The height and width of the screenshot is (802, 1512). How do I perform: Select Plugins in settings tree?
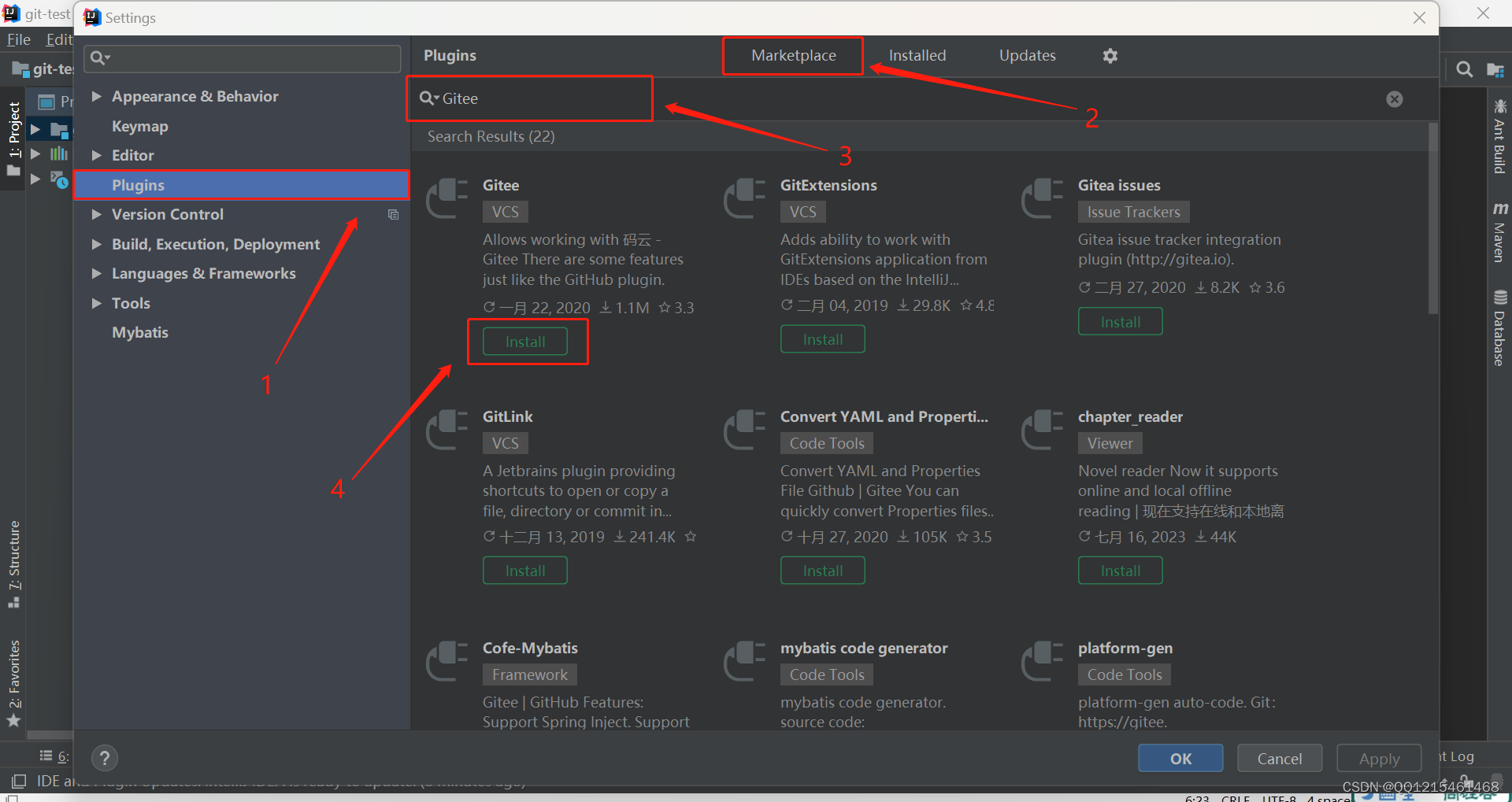[242, 185]
